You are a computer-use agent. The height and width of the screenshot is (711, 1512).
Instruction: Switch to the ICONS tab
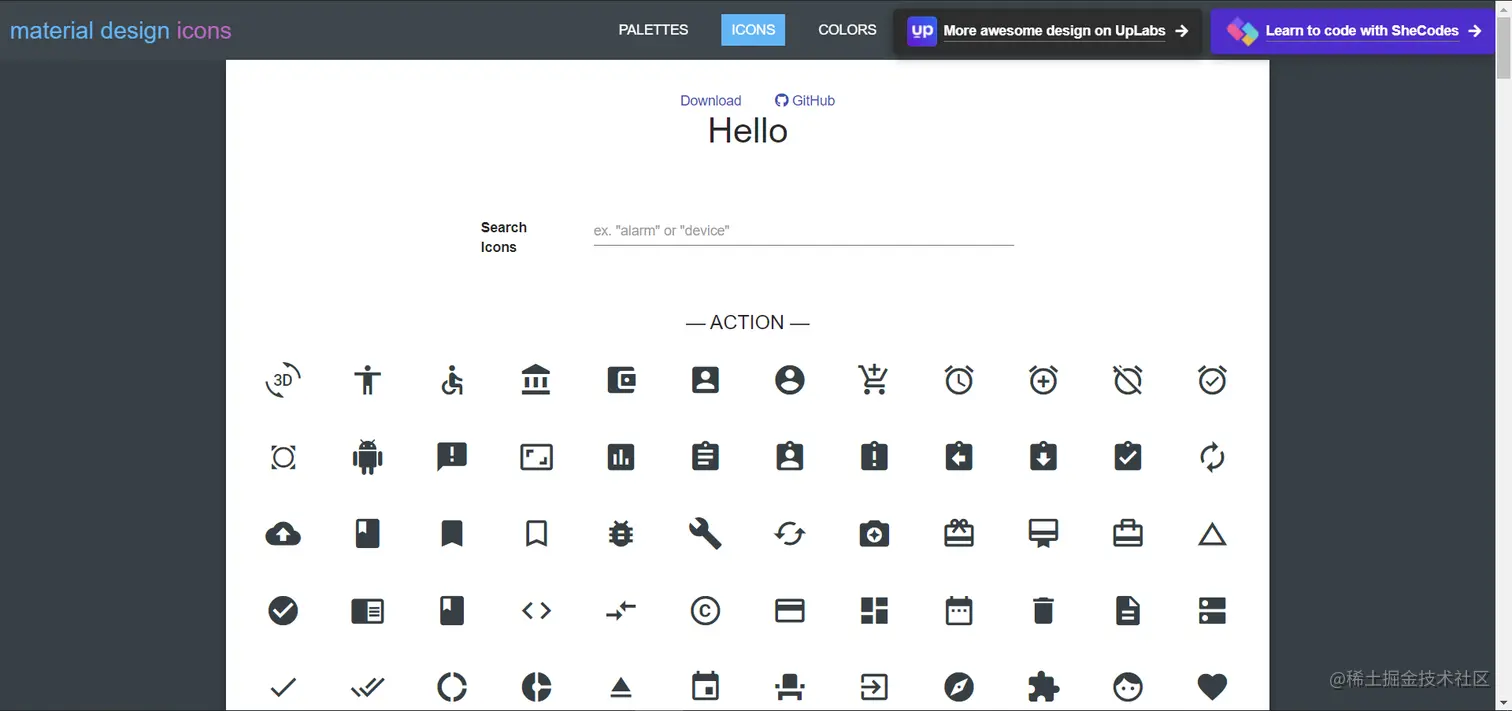tap(753, 30)
